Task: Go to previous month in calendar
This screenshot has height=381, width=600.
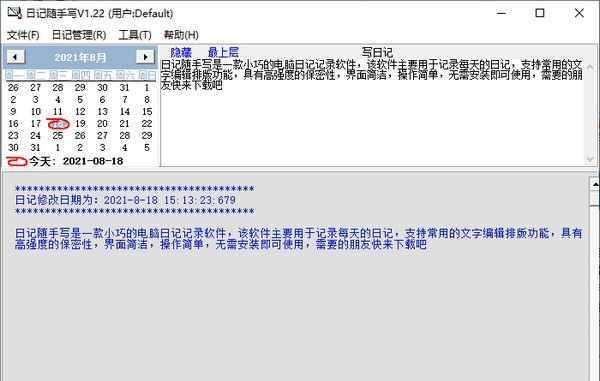Action: [x=15, y=57]
